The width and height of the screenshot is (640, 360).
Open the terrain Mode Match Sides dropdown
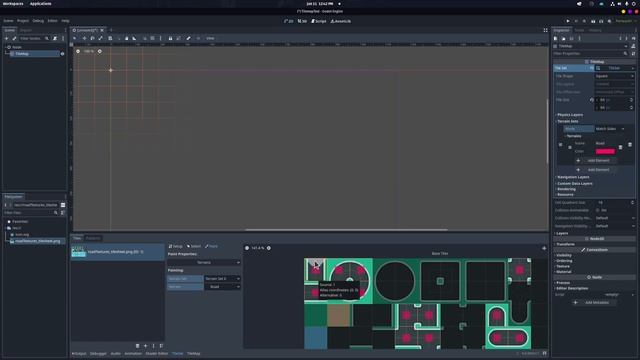tap(610, 129)
